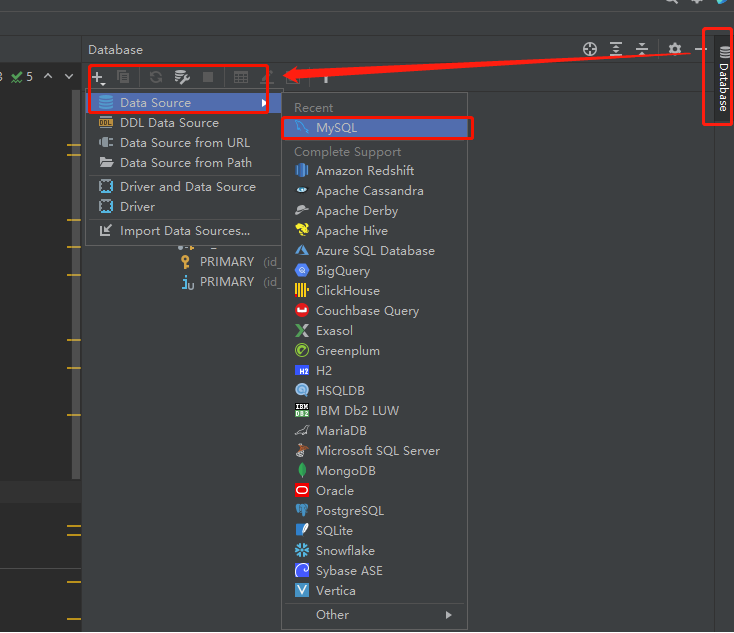
Task: Select Oracle data source
Action: tap(374, 491)
